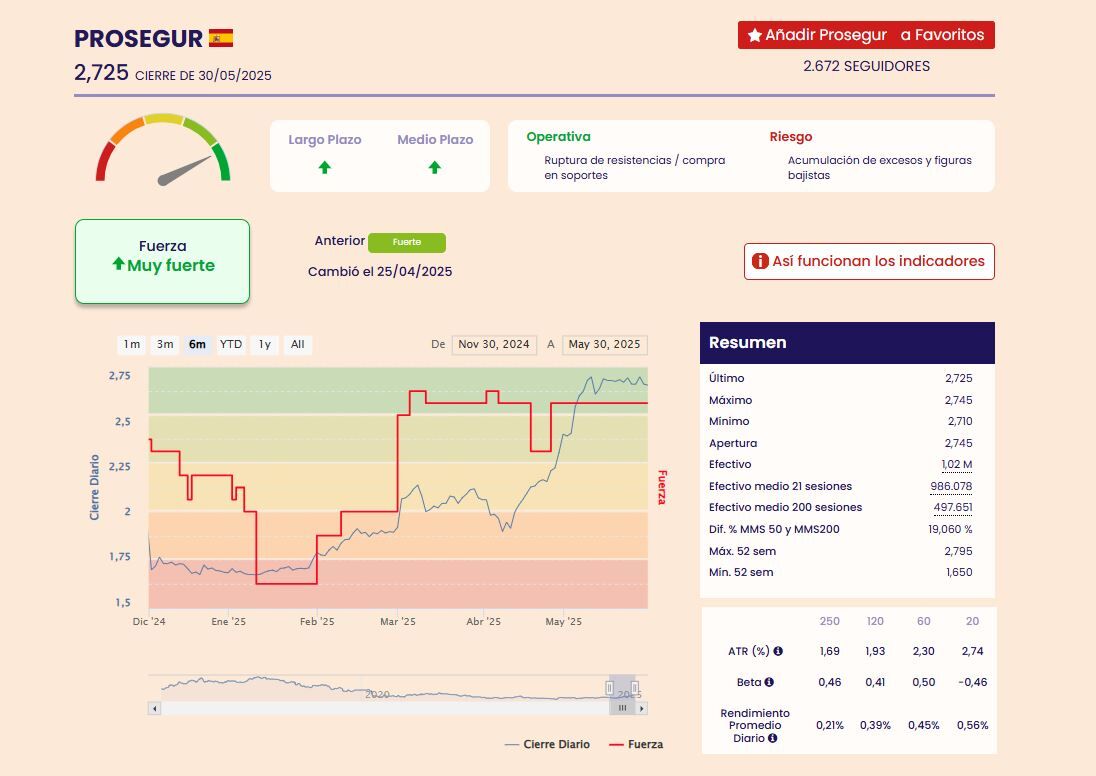Open Así funcionan los indicadores

[869, 261]
